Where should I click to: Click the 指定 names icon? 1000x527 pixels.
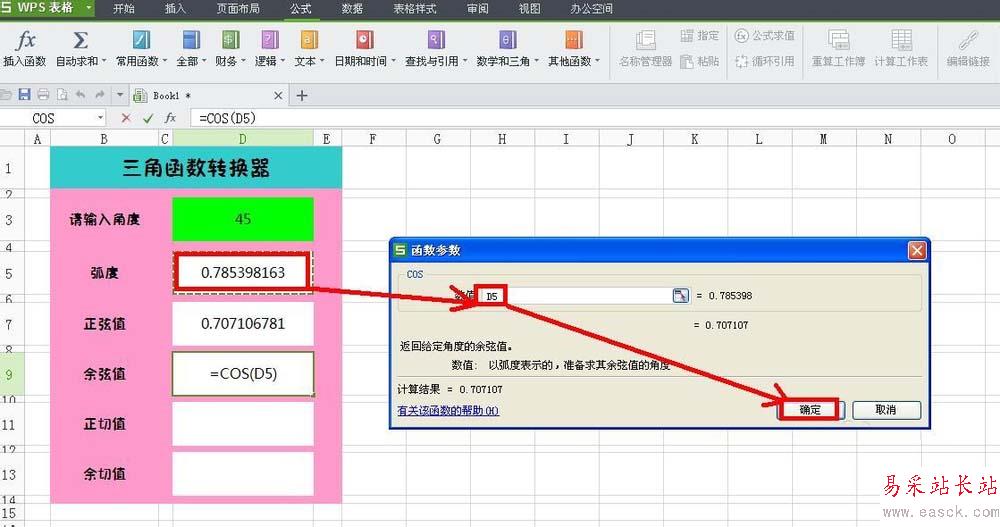[687, 36]
